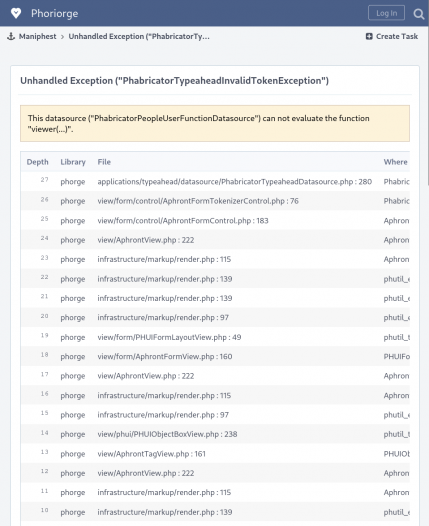Open AphrontTagView.php : 161 file link
The width and height of the screenshot is (429, 526).
pyautogui.click(x=151, y=454)
